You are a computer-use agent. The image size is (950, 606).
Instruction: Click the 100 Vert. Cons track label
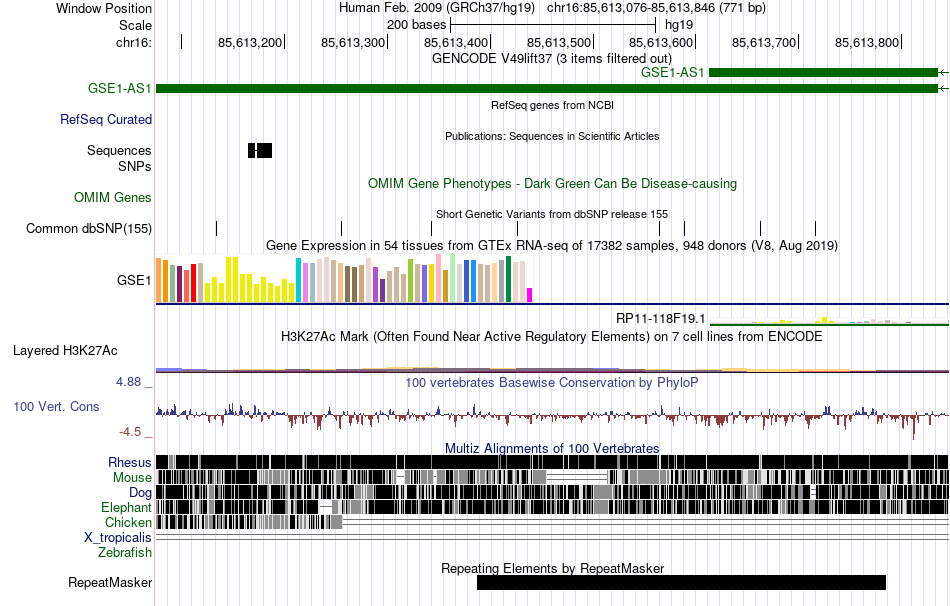point(56,407)
